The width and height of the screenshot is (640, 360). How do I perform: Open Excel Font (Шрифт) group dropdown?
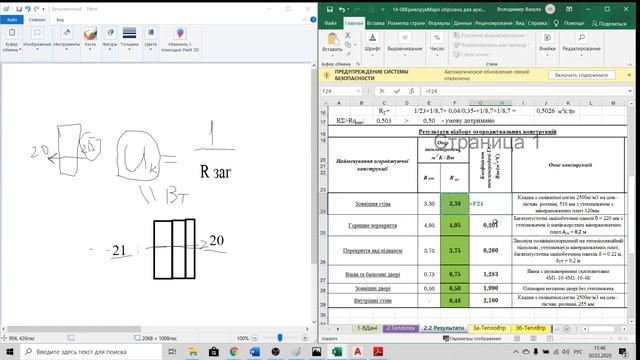click(x=372, y=45)
